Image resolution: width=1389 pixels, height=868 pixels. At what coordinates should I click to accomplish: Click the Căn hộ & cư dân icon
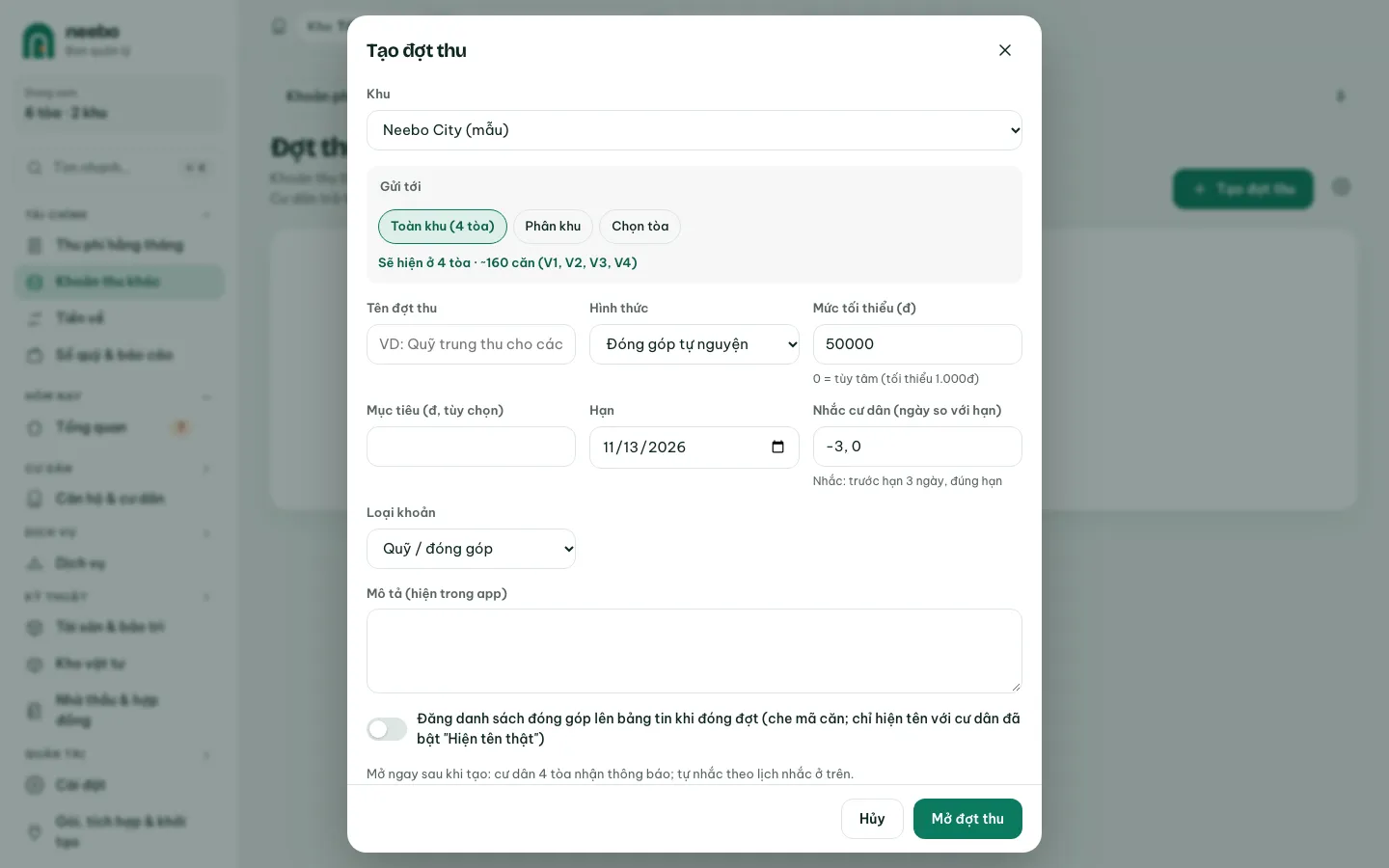tap(35, 499)
